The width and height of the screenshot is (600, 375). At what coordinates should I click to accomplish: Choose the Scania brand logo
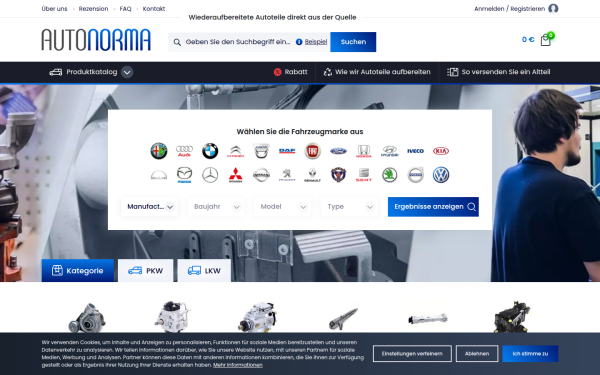coord(338,175)
